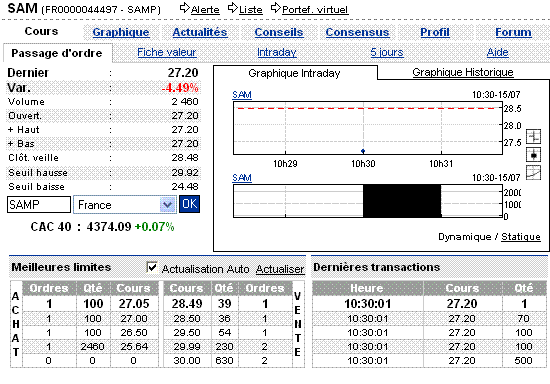
Task: Click the Seuil hausse value 29.92
Action: pyautogui.click(x=185, y=173)
